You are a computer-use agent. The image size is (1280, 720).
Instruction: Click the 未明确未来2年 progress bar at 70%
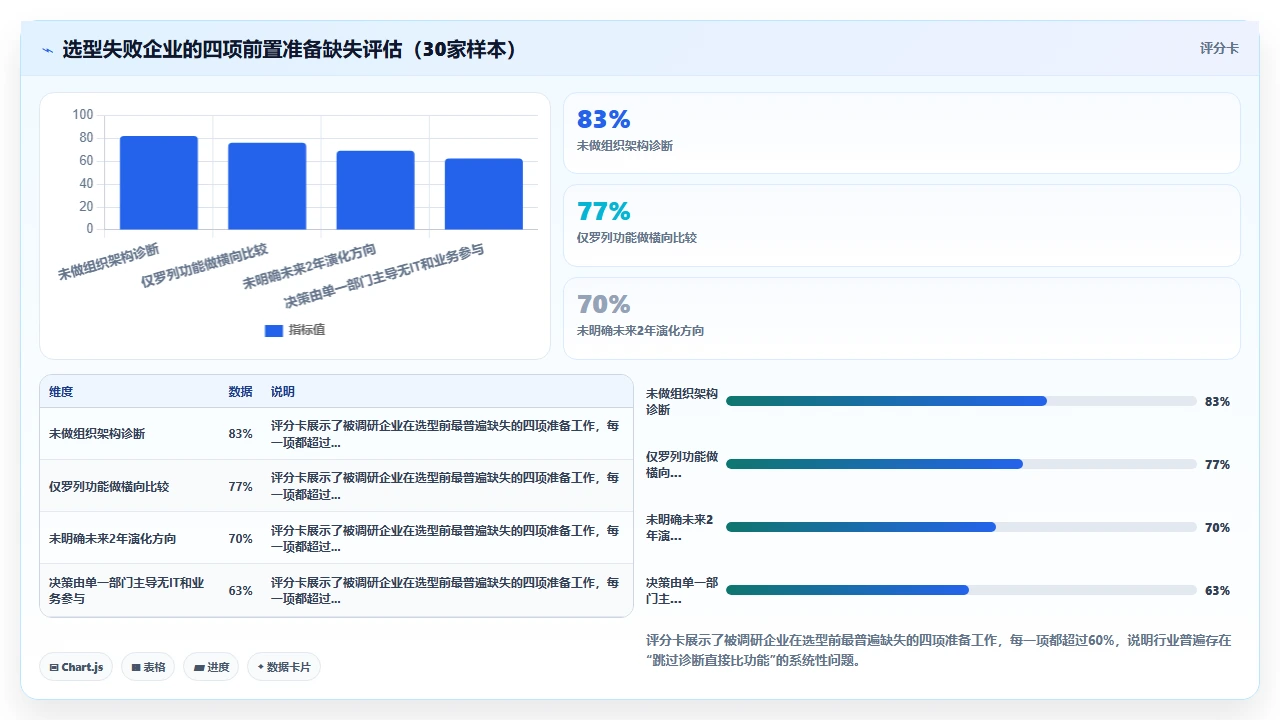pyautogui.click(x=961, y=527)
